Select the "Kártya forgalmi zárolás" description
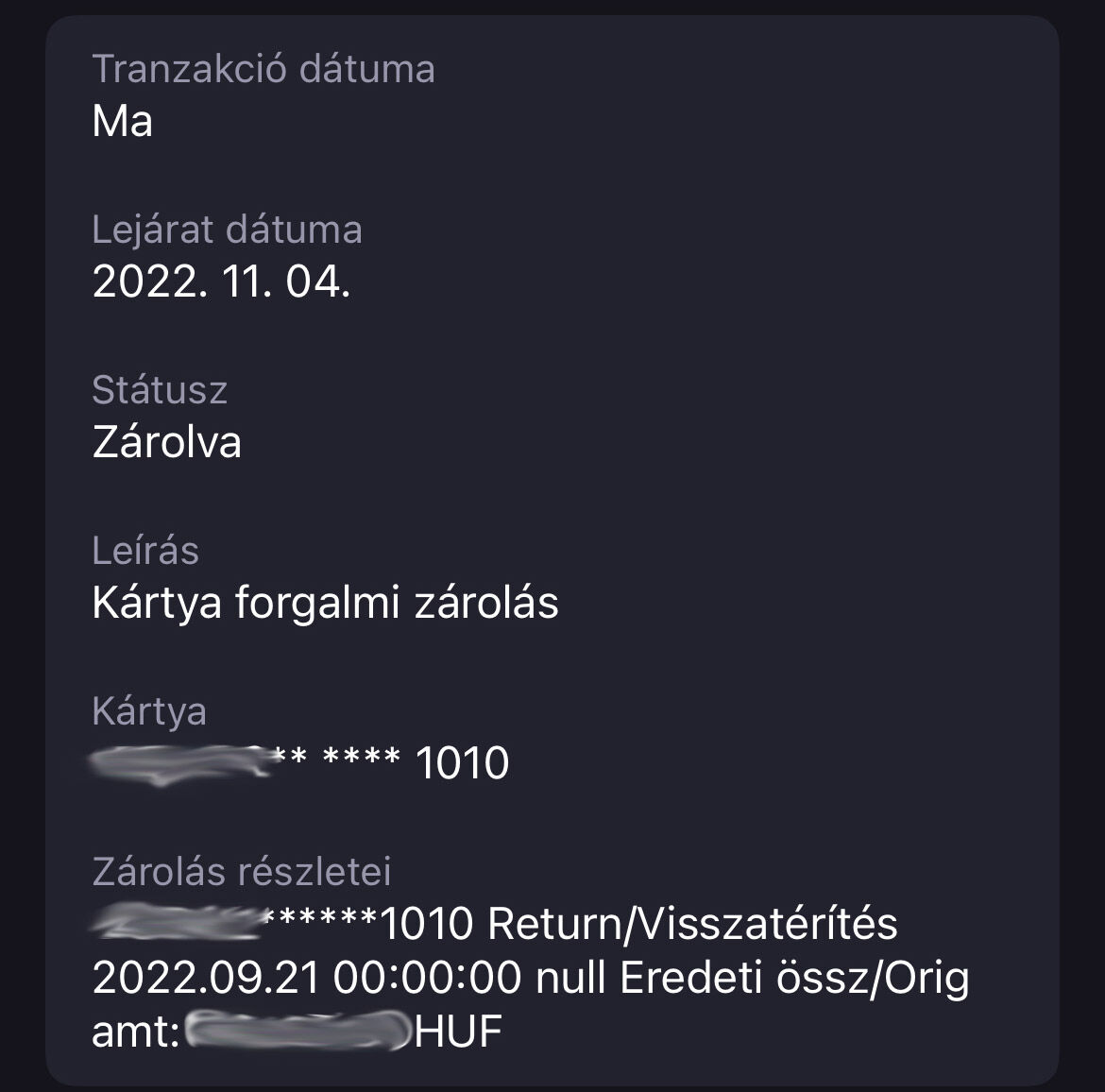The width and height of the screenshot is (1105, 1092). [325, 603]
